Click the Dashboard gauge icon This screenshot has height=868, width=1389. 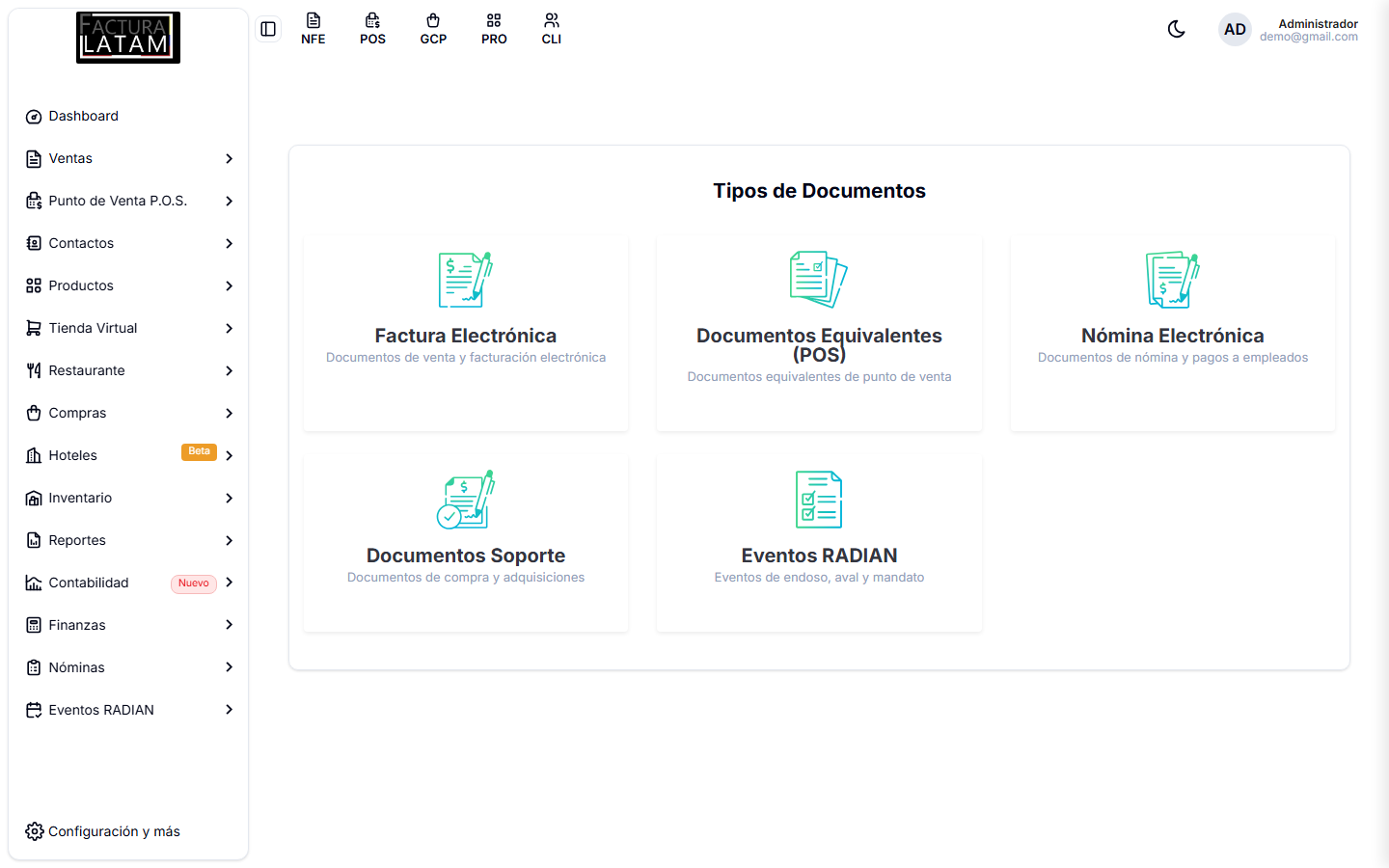(34, 117)
